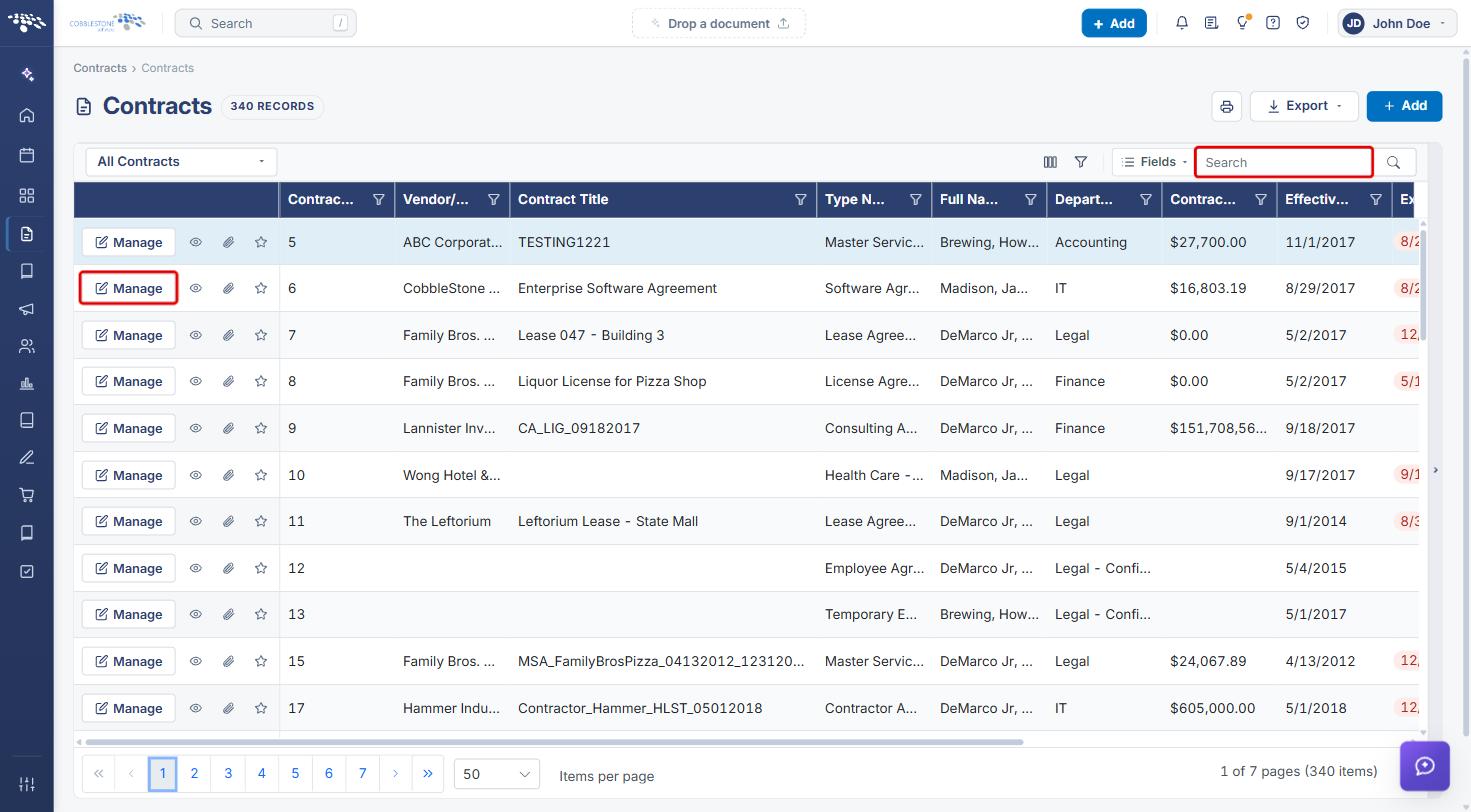Image resolution: width=1471 pixels, height=812 pixels.
Task: Expand the Export dropdown
Action: [1304, 106]
